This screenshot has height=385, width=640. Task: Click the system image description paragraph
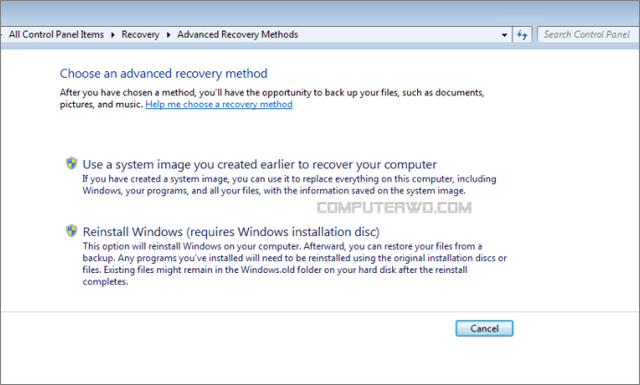click(x=289, y=185)
